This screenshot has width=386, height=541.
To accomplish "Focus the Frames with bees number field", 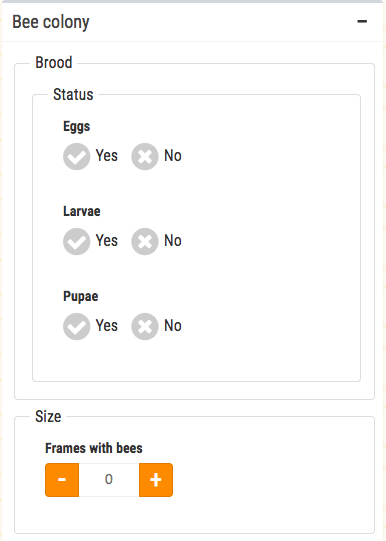I will pos(109,480).
